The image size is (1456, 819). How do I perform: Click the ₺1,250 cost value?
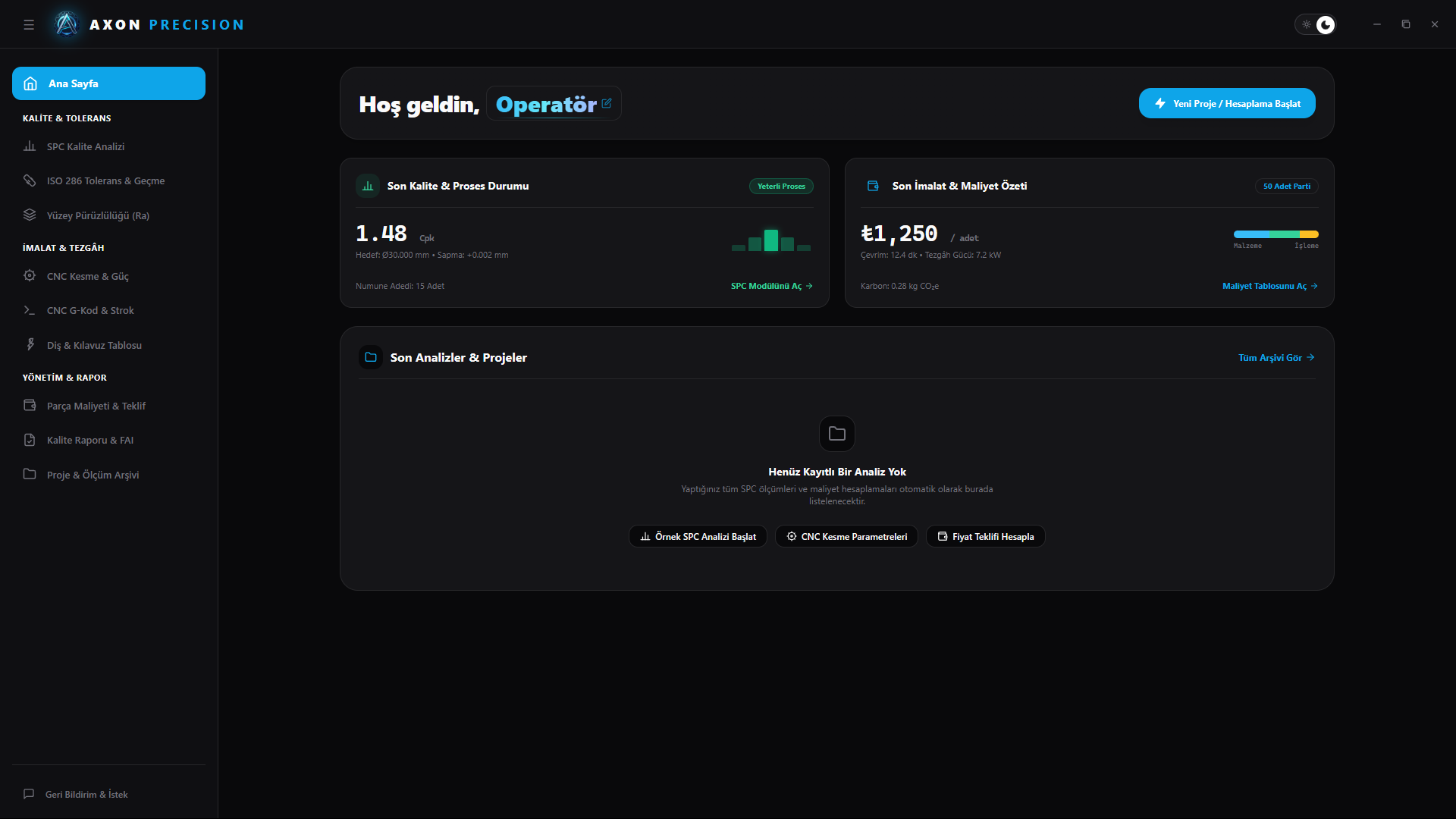pos(899,234)
